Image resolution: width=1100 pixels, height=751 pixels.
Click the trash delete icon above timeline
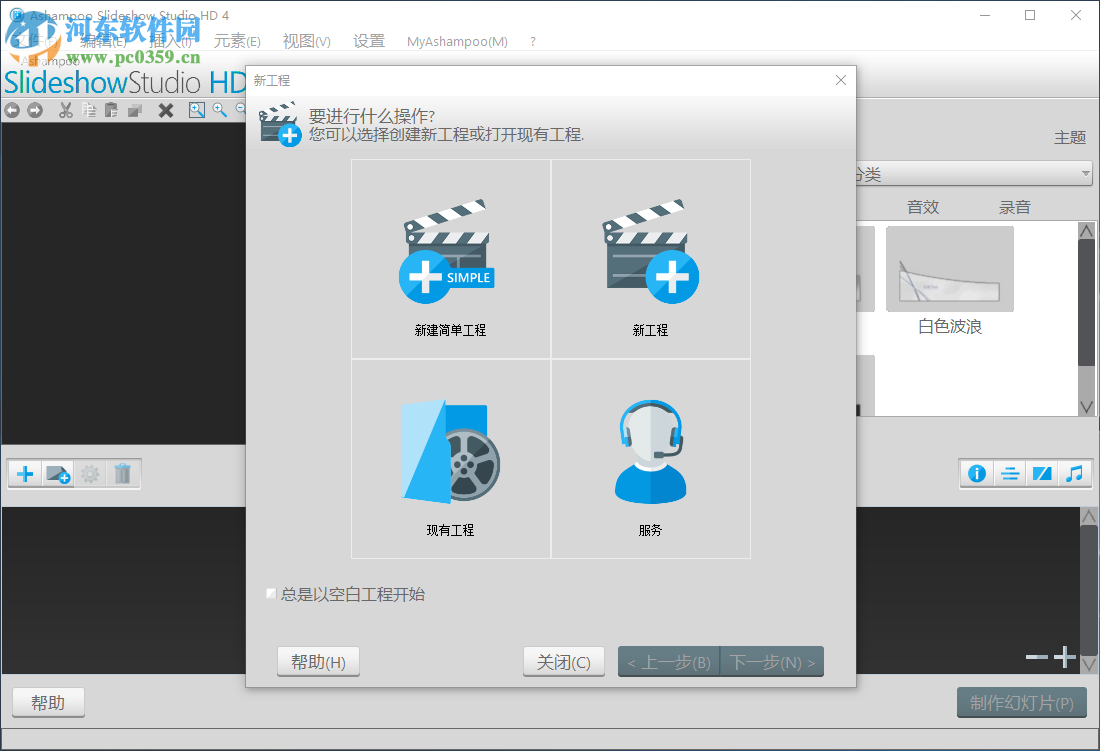122,473
